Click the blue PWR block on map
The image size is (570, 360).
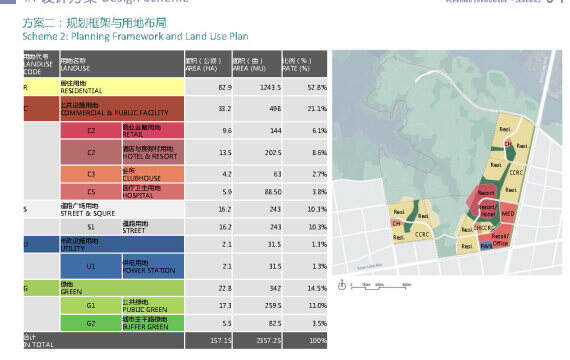[x=486, y=247]
